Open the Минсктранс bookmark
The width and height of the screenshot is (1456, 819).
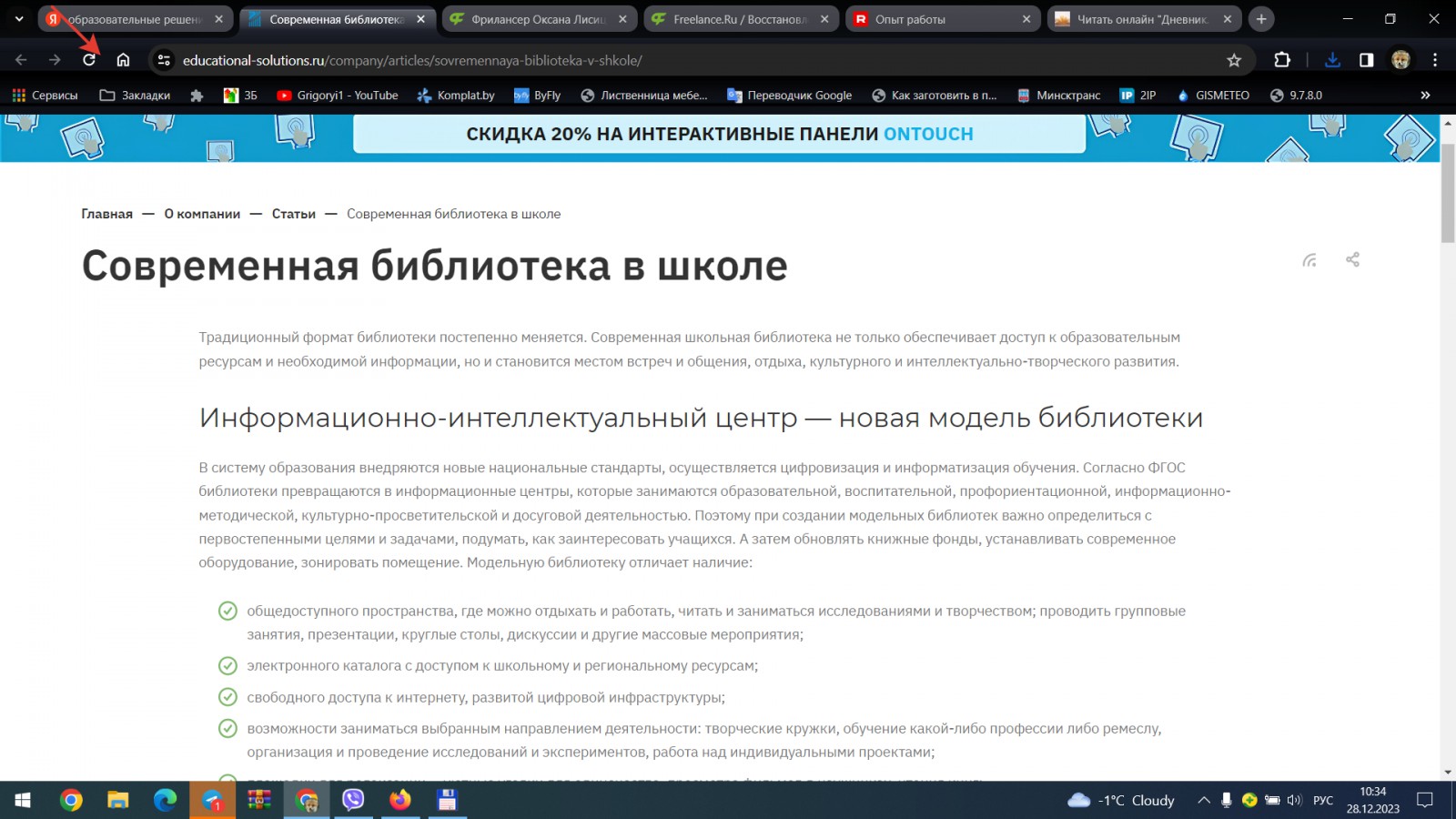[1058, 96]
